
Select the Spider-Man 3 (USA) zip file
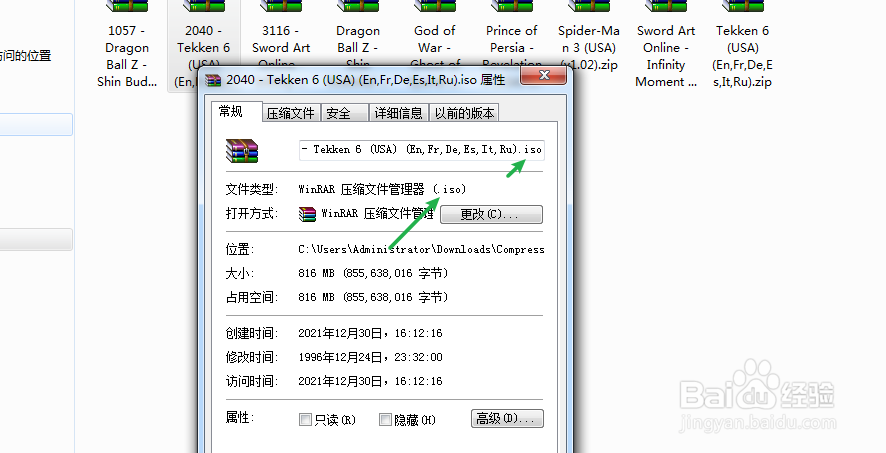tap(589, 37)
